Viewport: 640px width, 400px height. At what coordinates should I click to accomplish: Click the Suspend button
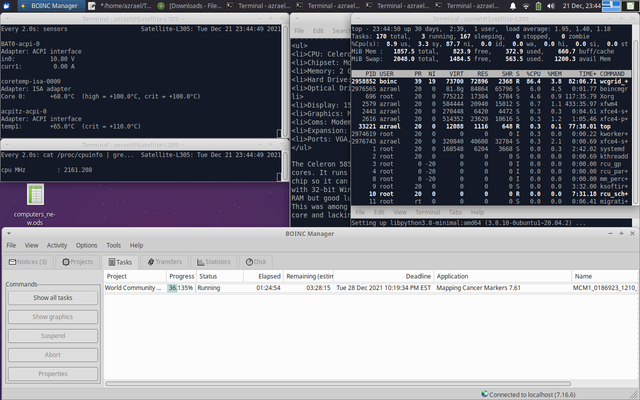[53, 336]
